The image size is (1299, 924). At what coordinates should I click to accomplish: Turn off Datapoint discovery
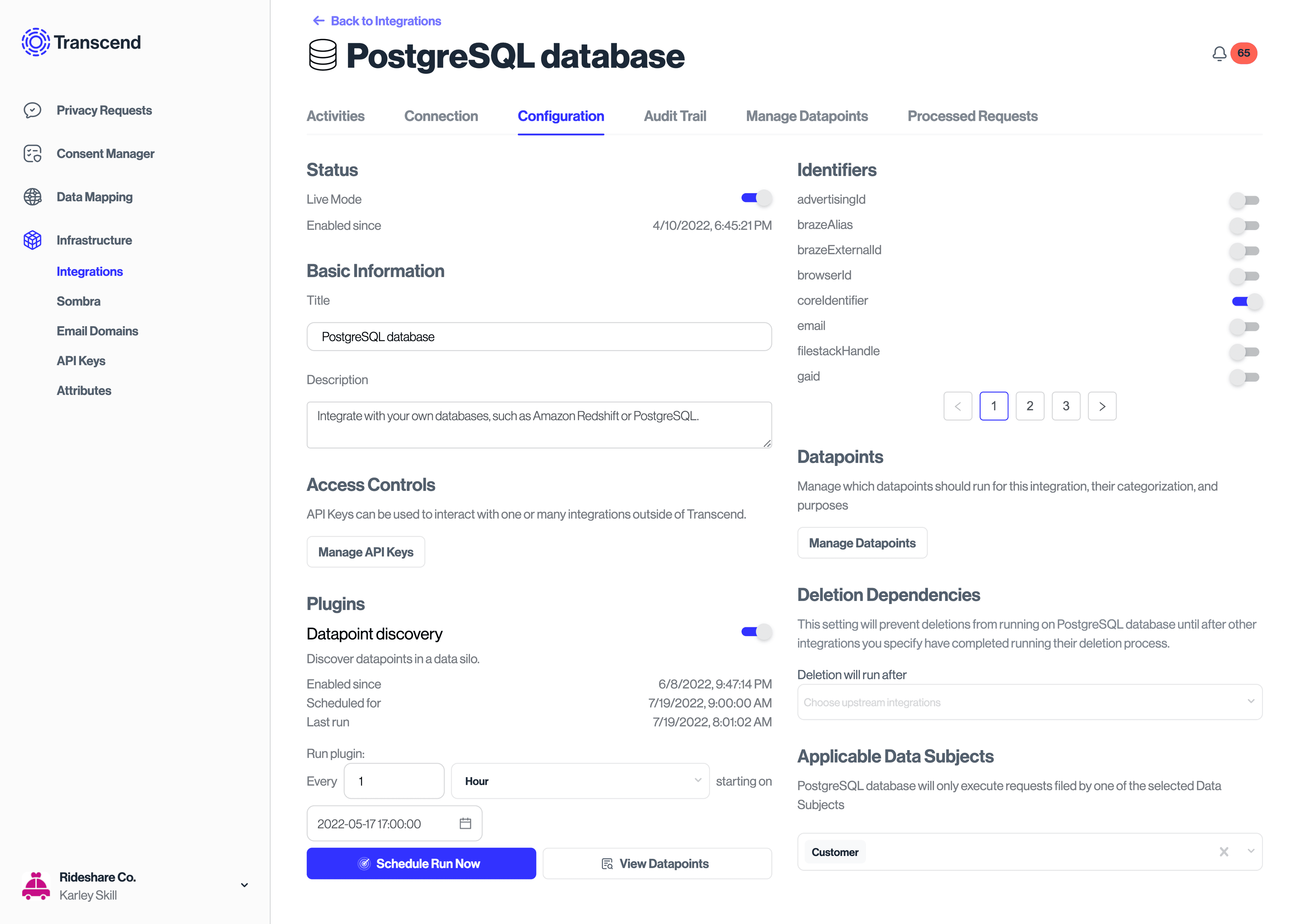[756, 632]
